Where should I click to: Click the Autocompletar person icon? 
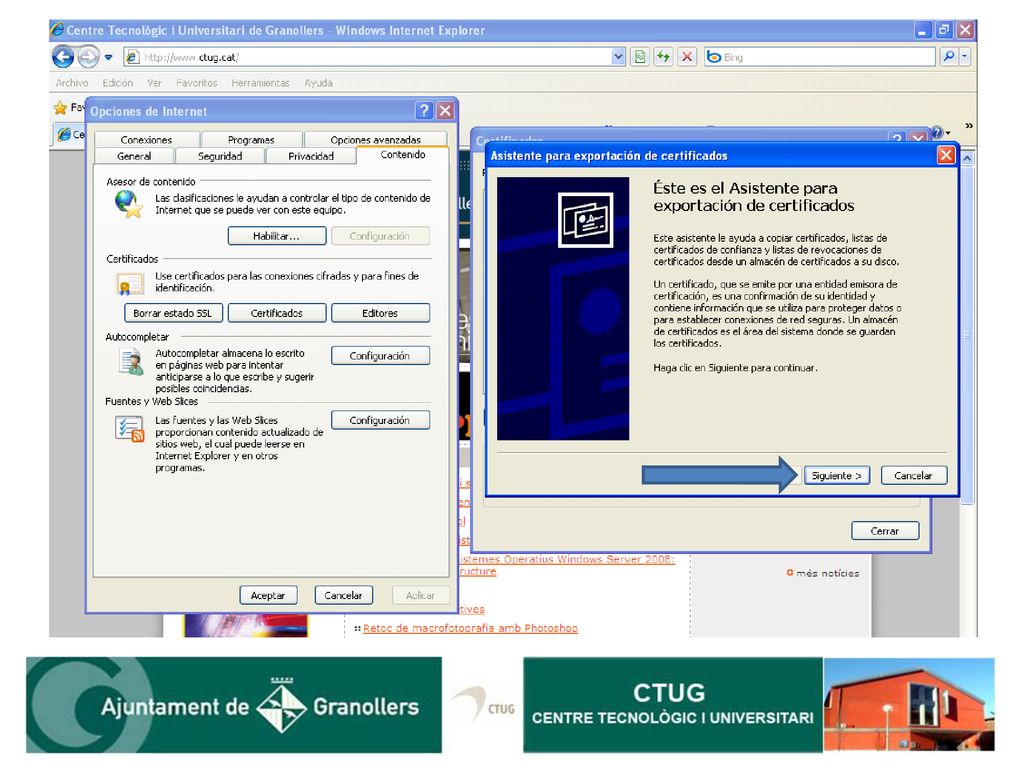(x=131, y=361)
